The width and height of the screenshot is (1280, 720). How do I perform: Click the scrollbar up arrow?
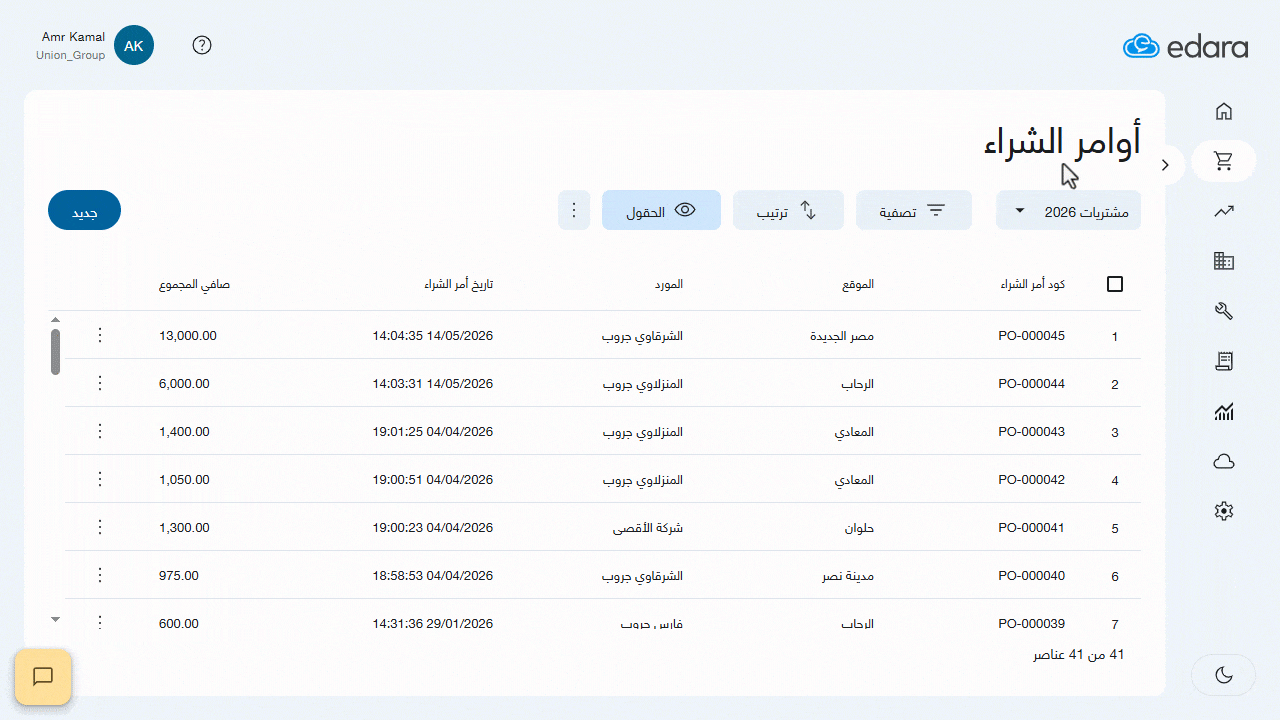56,319
